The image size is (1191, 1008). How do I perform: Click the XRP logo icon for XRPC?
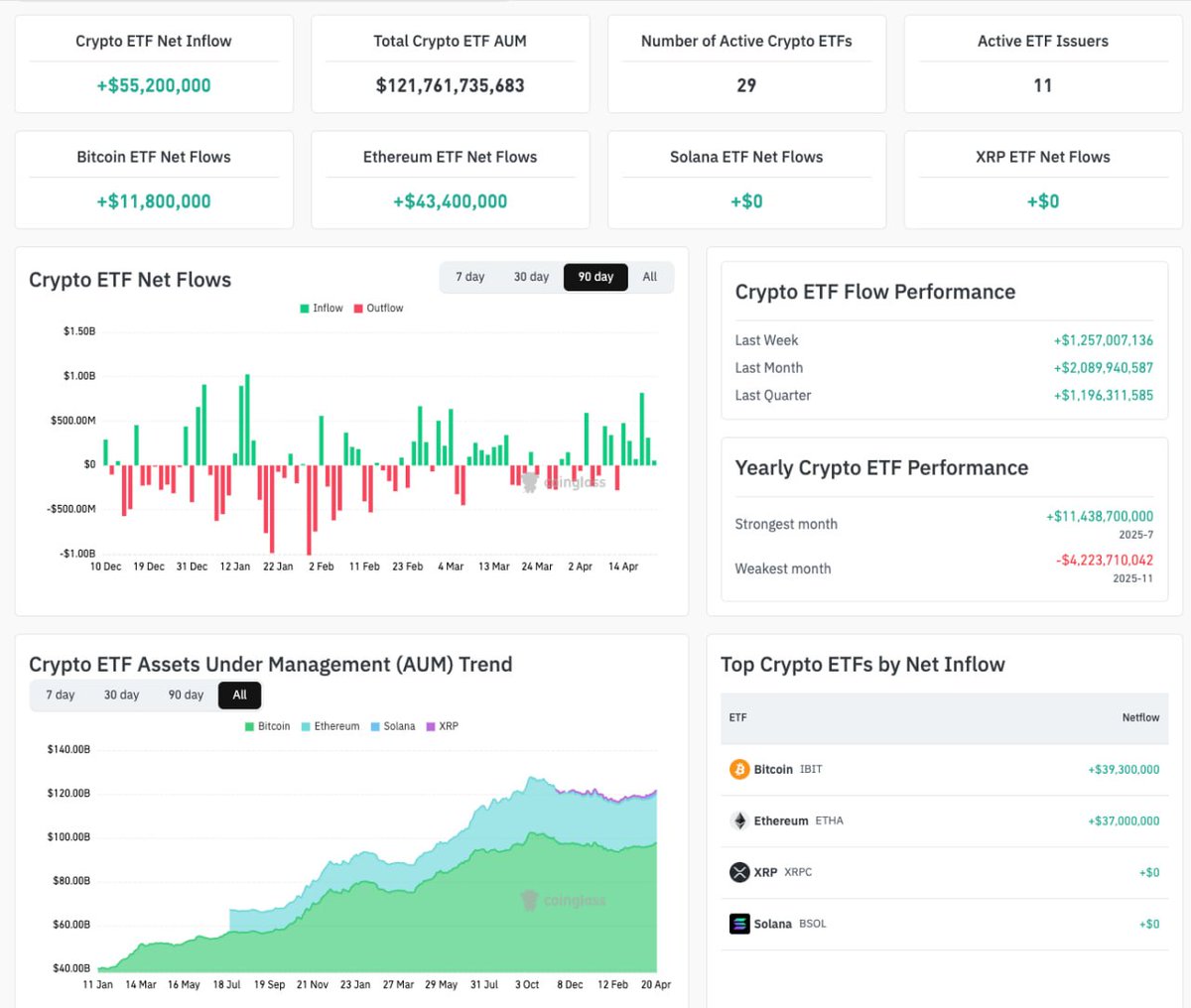pyautogui.click(x=739, y=872)
